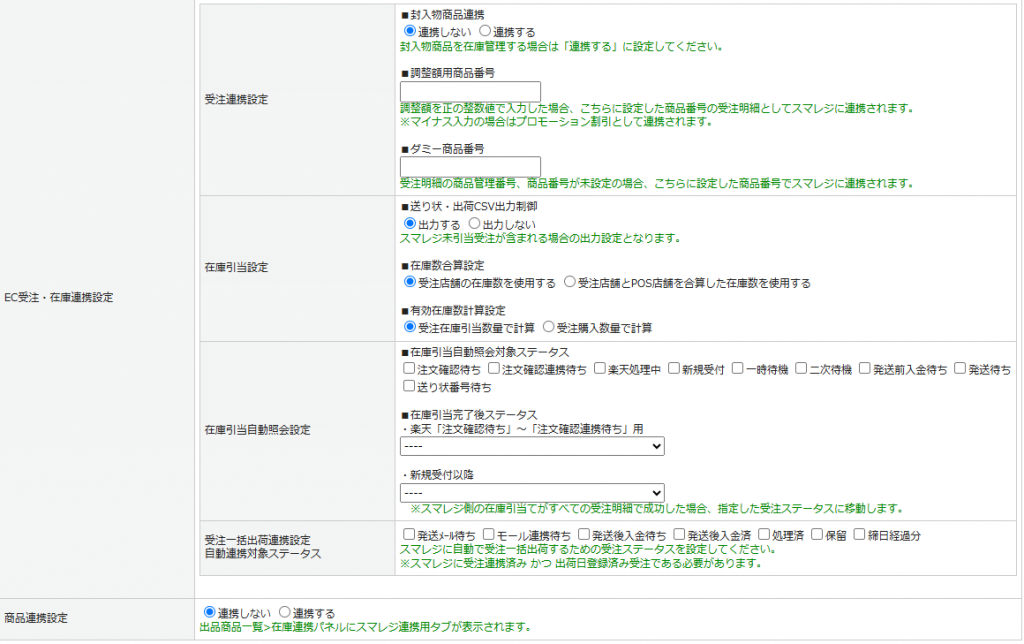Check the 楽天処理中 checkbox

[600, 368]
